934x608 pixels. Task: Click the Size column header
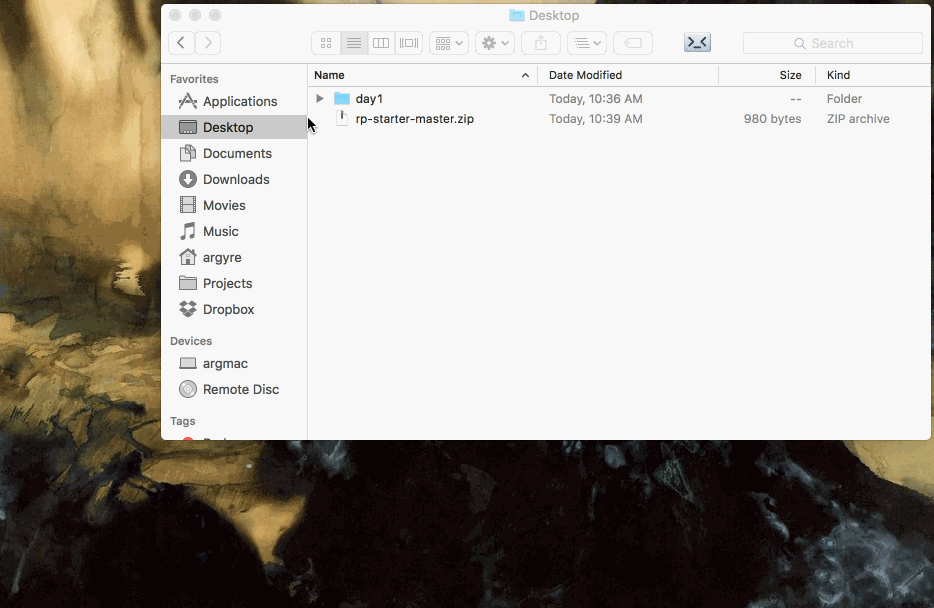[790, 75]
